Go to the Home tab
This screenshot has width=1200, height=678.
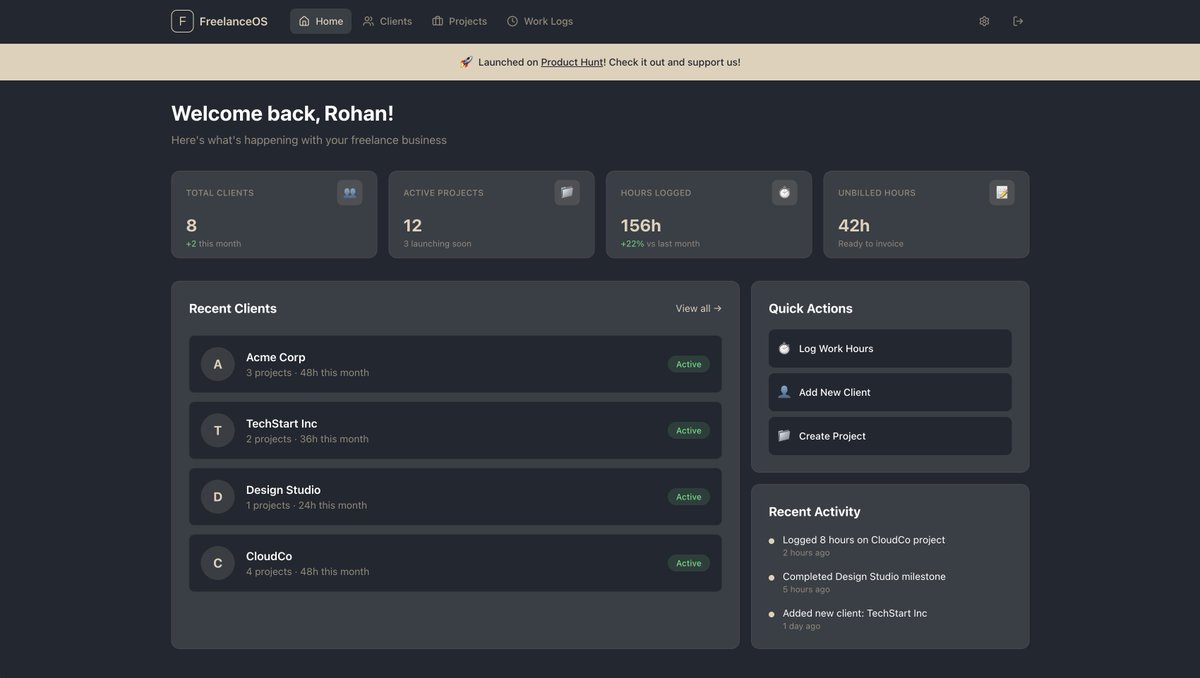[x=321, y=21]
